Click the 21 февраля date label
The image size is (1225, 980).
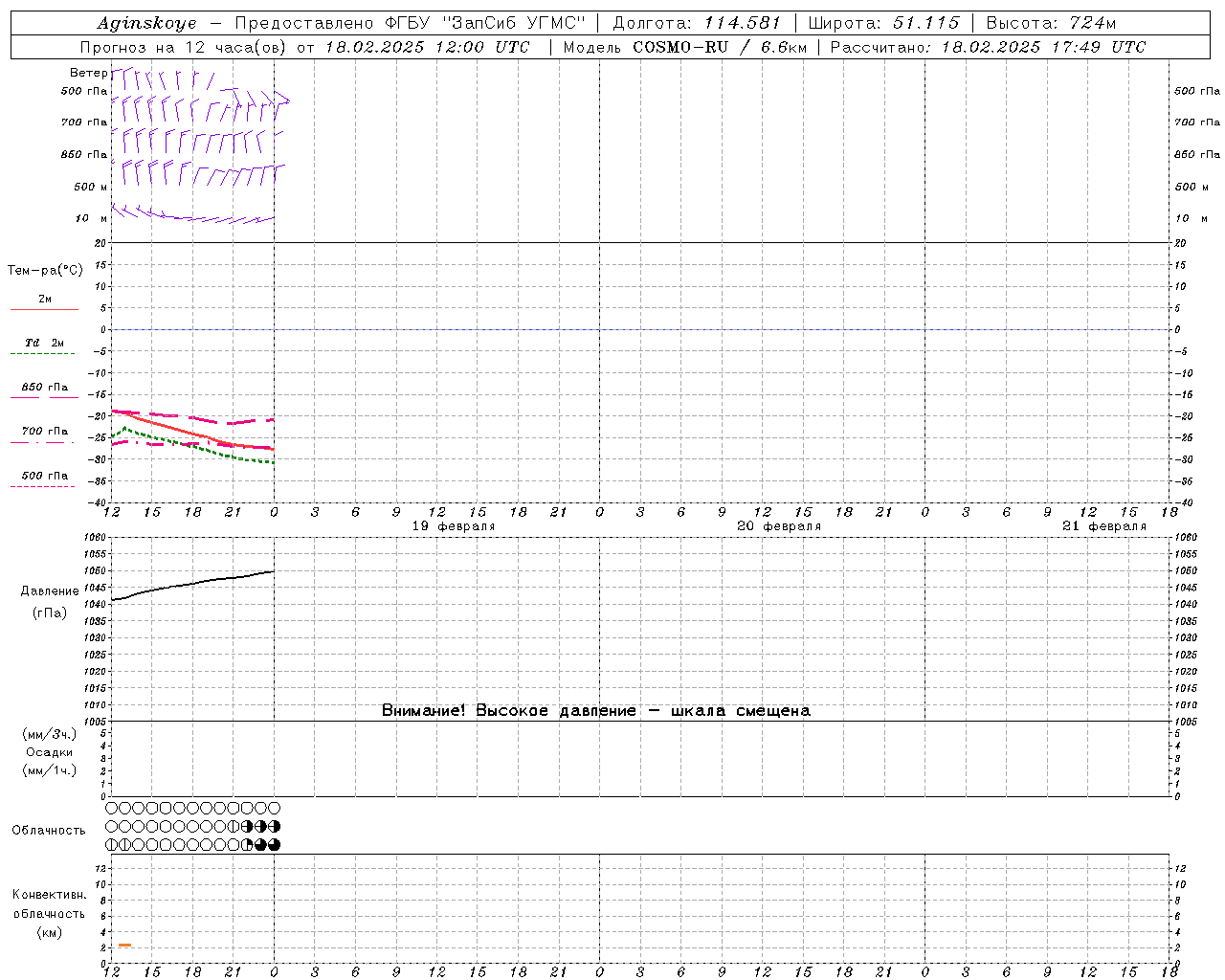click(1104, 526)
